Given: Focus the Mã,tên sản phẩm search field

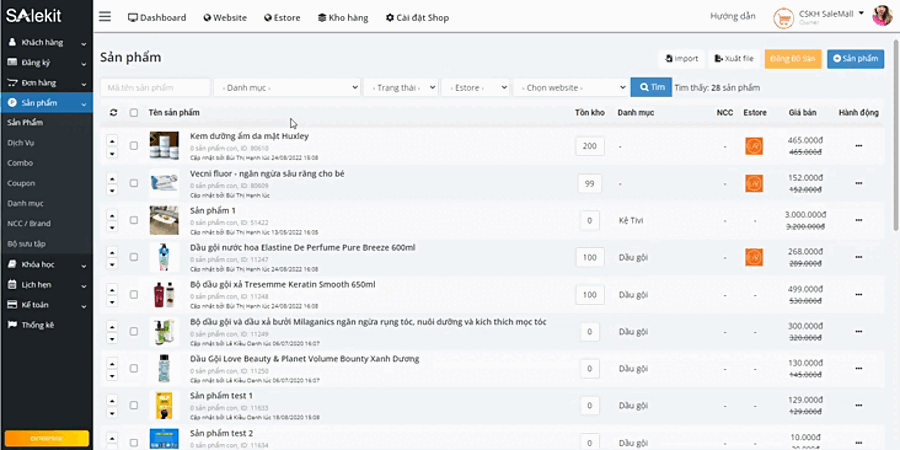Looking at the screenshot, I should coord(155,88).
